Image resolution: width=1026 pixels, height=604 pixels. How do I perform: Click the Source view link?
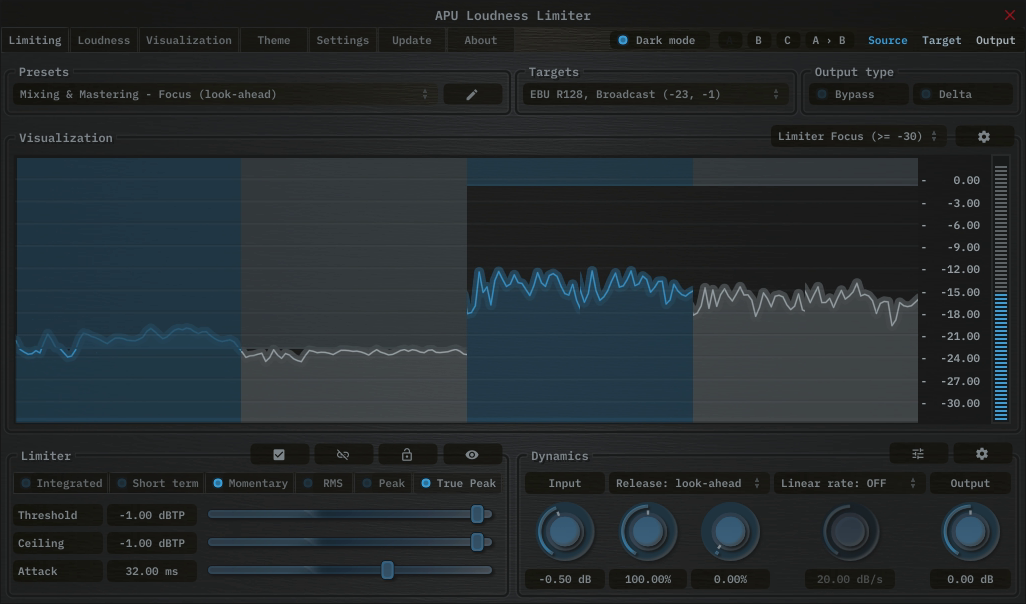tap(886, 40)
